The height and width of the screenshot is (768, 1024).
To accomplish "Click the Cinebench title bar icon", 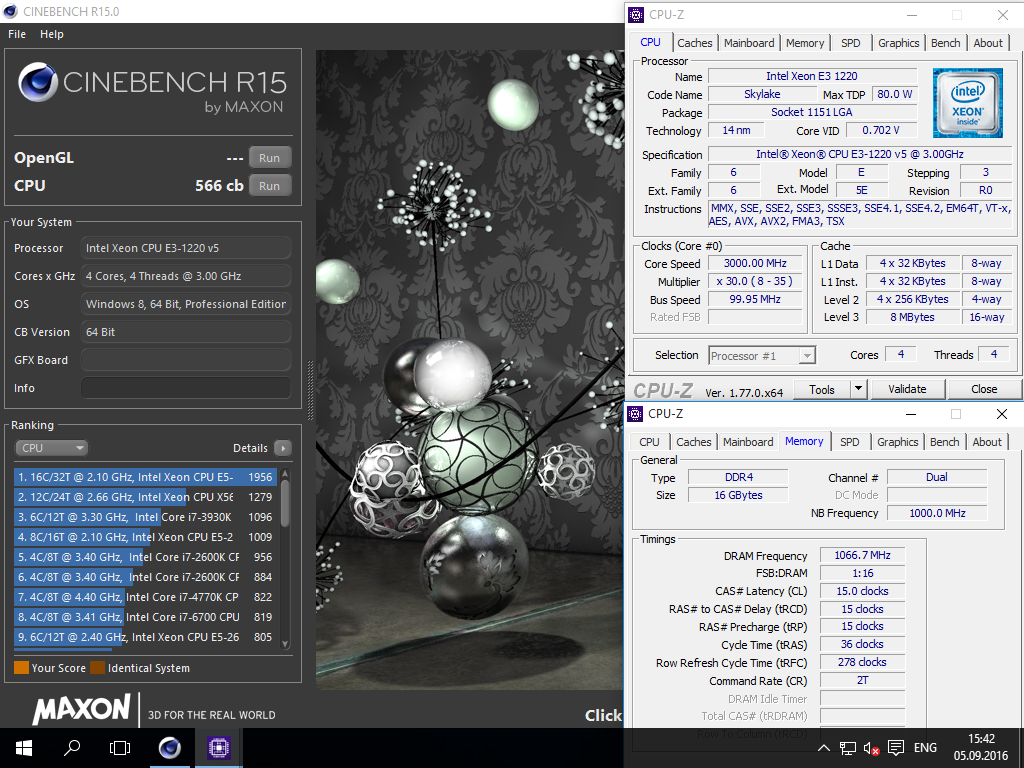I will [x=10, y=11].
